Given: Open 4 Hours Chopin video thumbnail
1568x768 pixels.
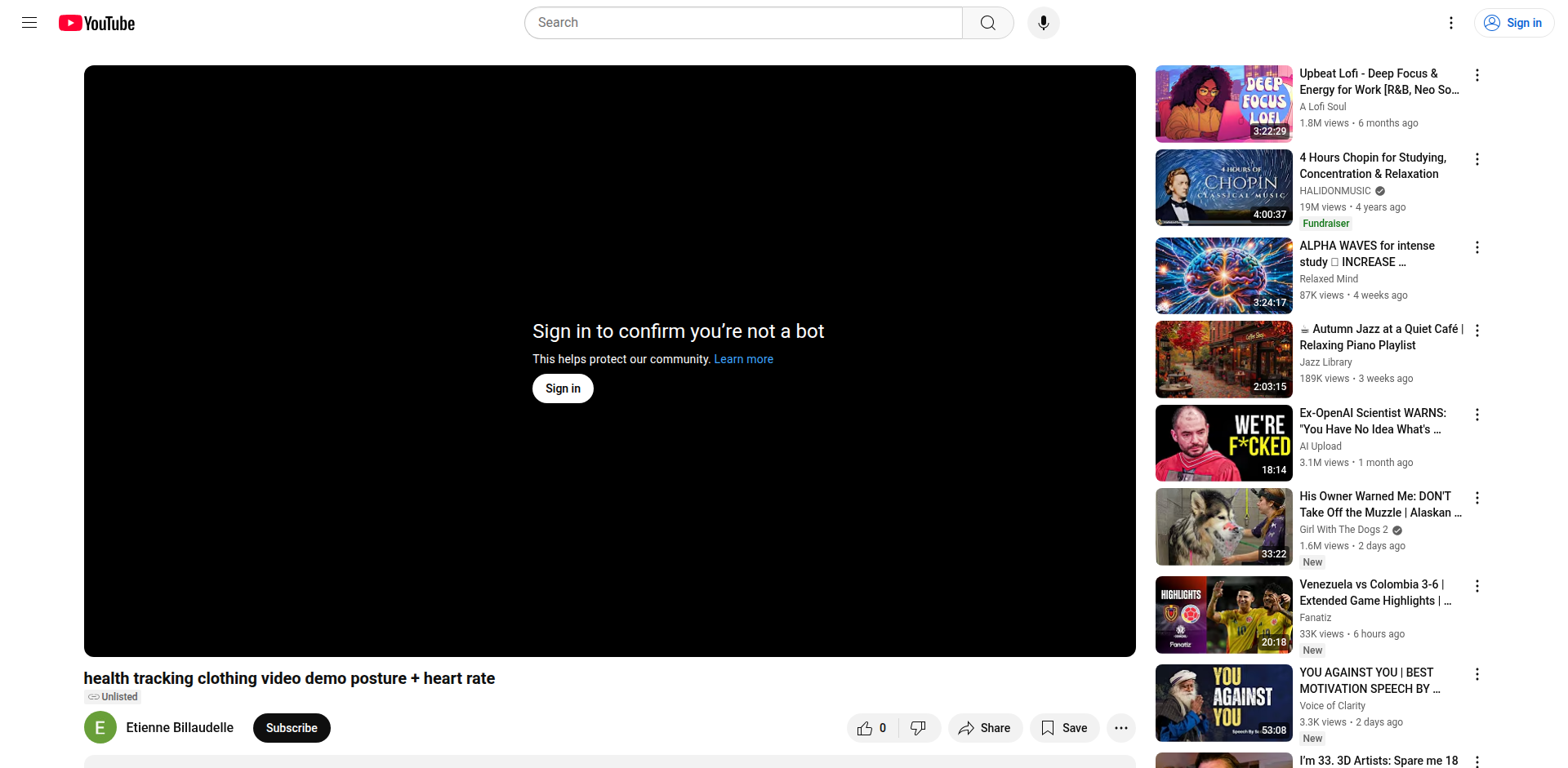Looking at the screenshot, I should point(1223,188).
